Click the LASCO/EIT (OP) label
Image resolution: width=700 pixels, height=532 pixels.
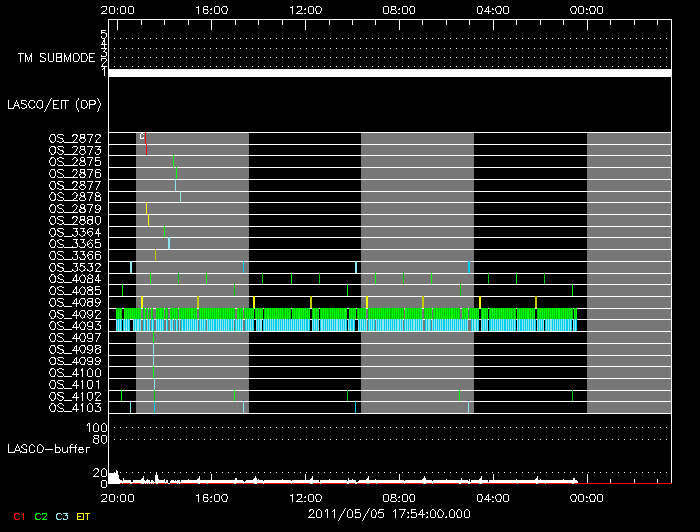54,105
